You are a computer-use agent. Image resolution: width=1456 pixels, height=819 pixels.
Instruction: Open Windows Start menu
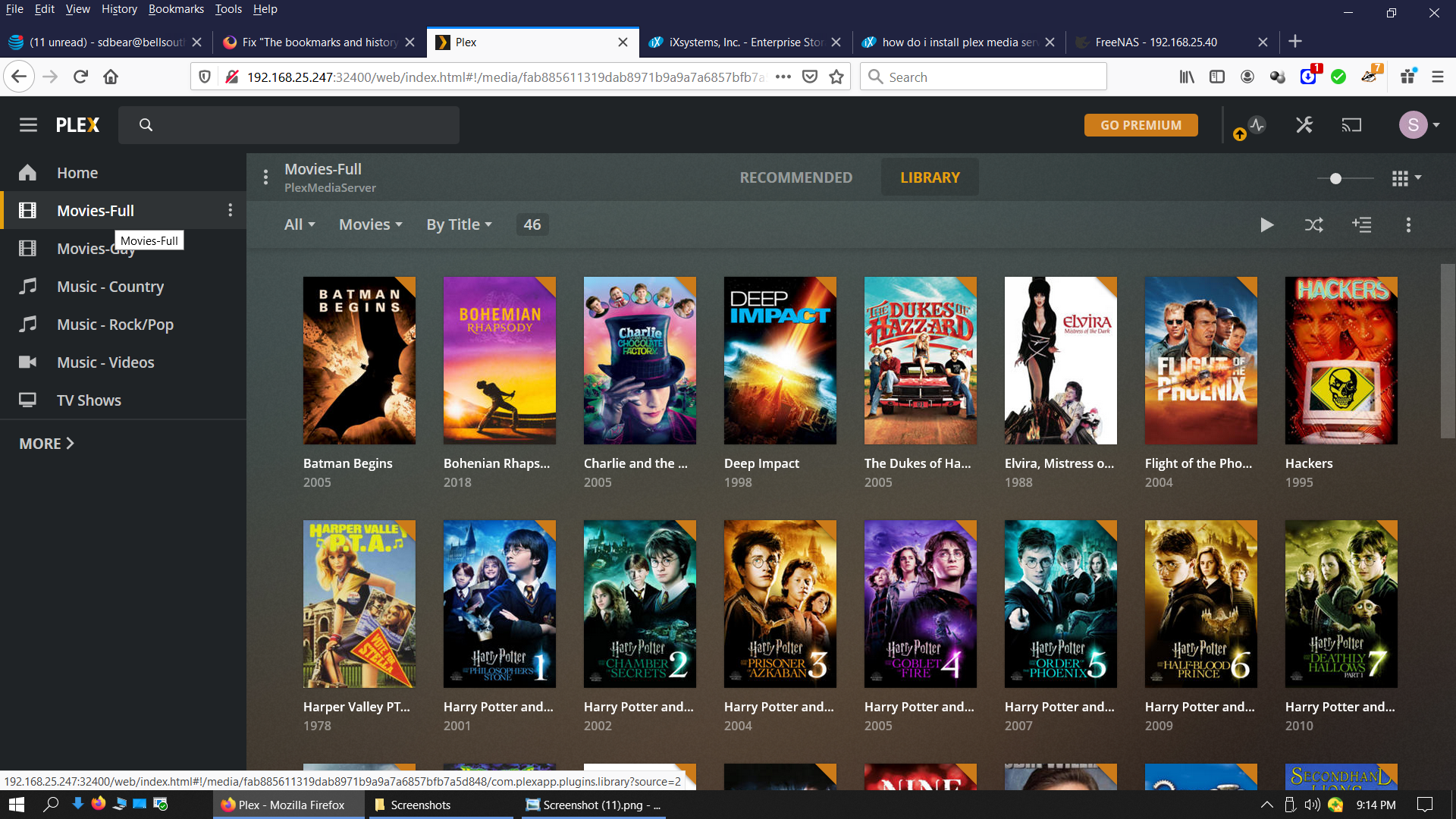tap(17, 805)
